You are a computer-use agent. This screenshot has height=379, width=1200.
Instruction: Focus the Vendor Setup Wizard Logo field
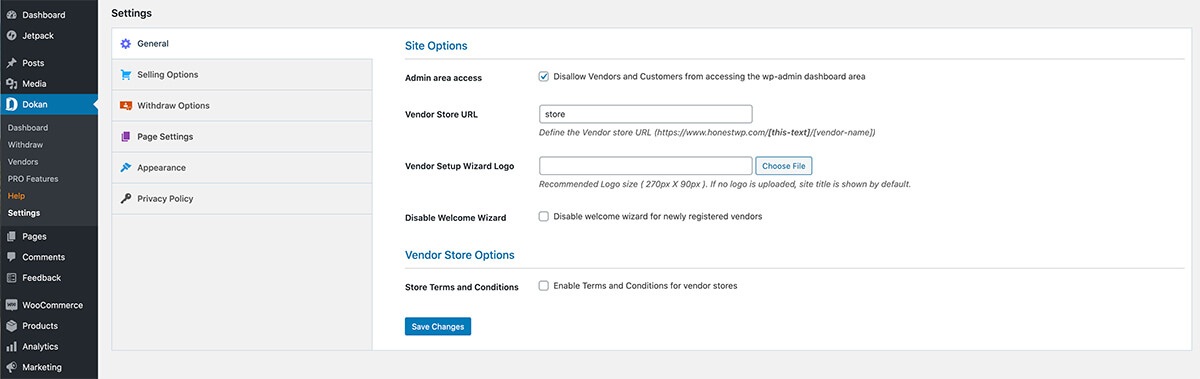tap(645, 166)
